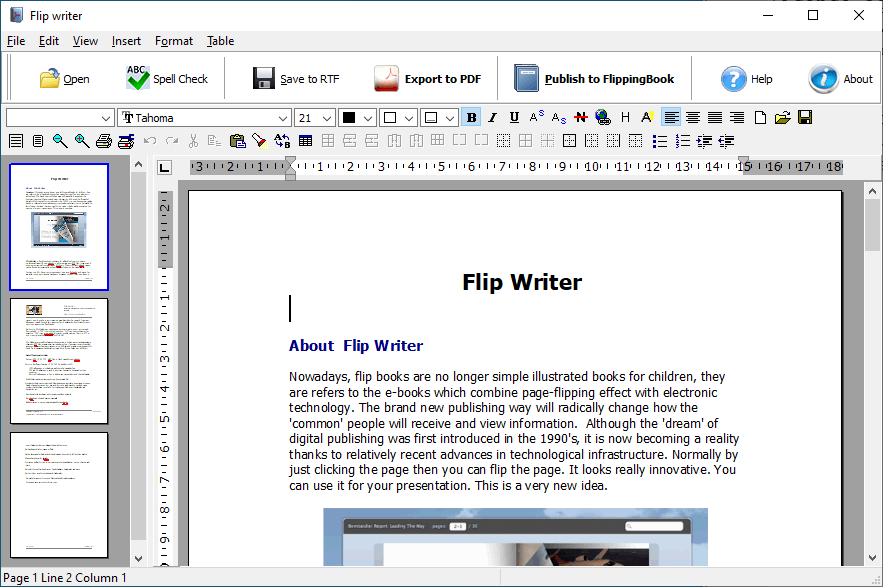Toggle subscript formatting

coord(559,117)
